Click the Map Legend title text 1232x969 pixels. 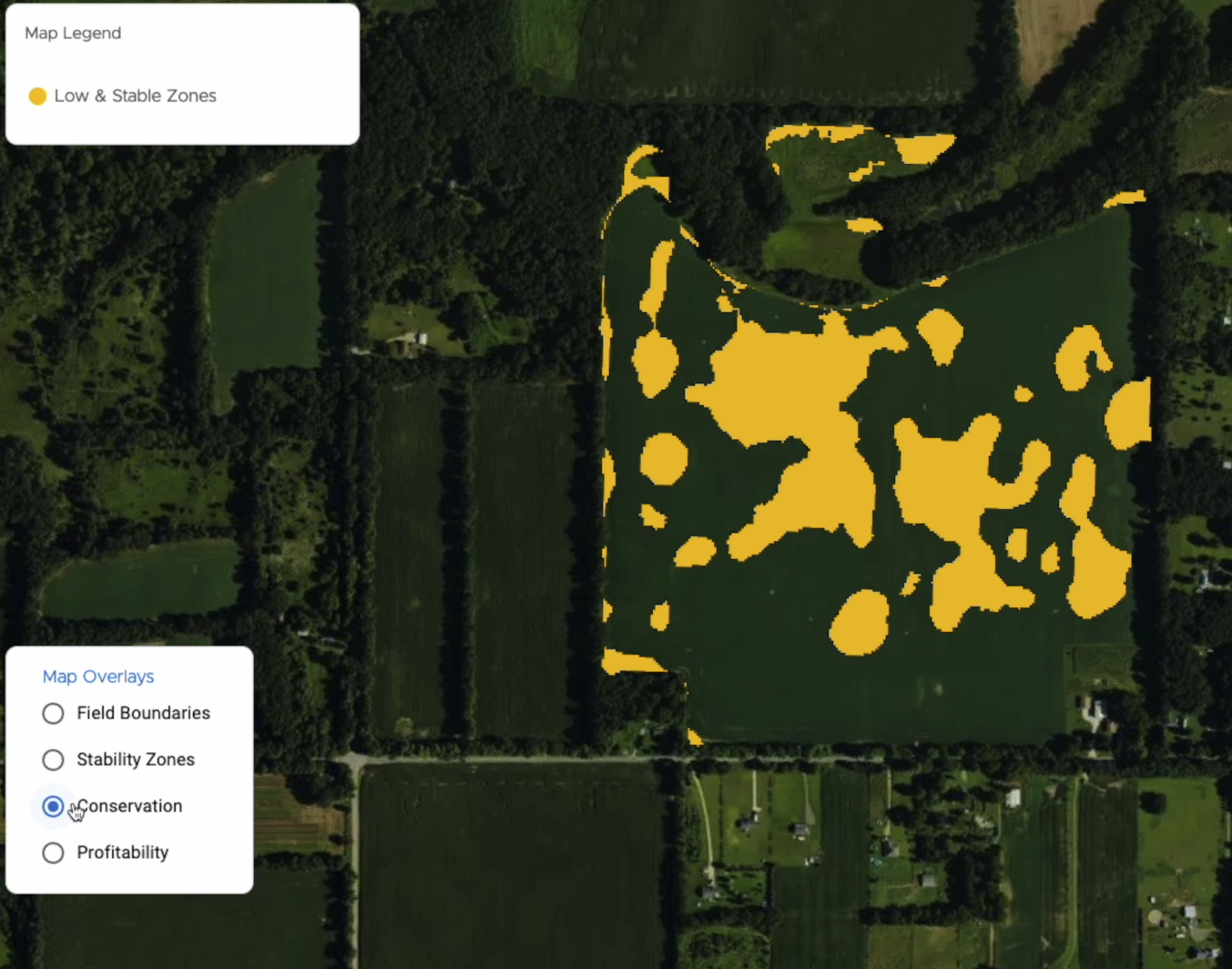(73, 33)
